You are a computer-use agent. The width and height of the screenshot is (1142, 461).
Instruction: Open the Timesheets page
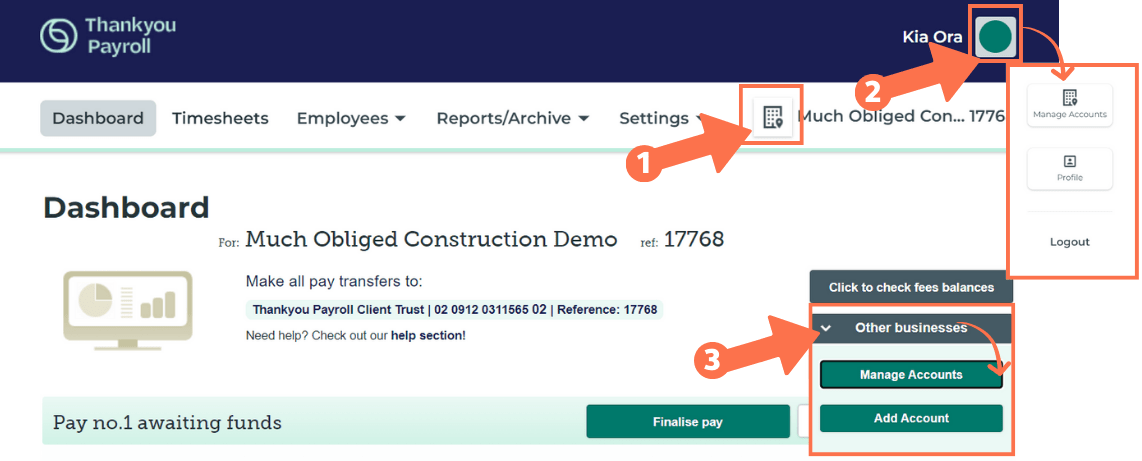(220, 118)
